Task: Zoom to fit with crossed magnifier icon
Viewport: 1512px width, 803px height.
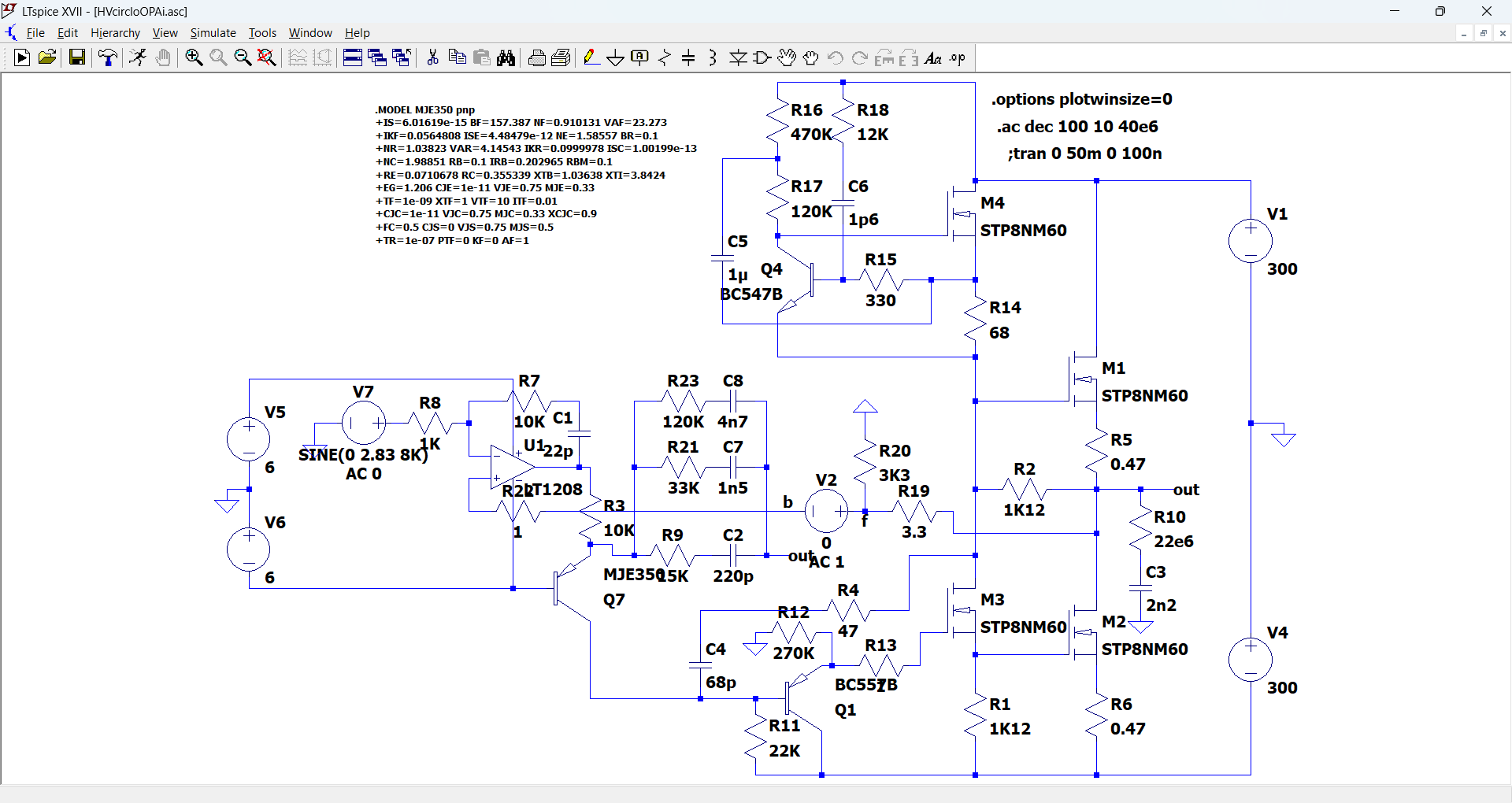Action: (x=267, y=57)
